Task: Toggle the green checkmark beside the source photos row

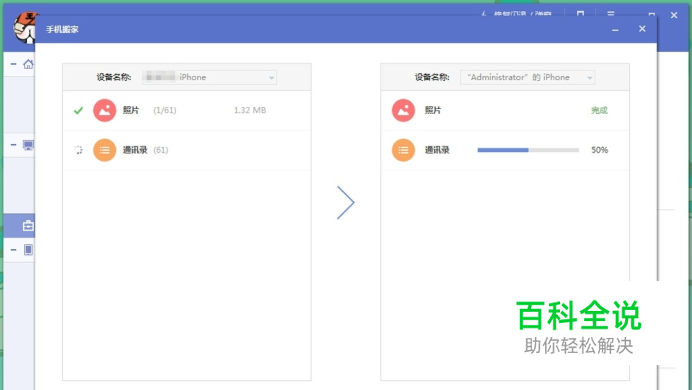Action: (x=78, y=110)
